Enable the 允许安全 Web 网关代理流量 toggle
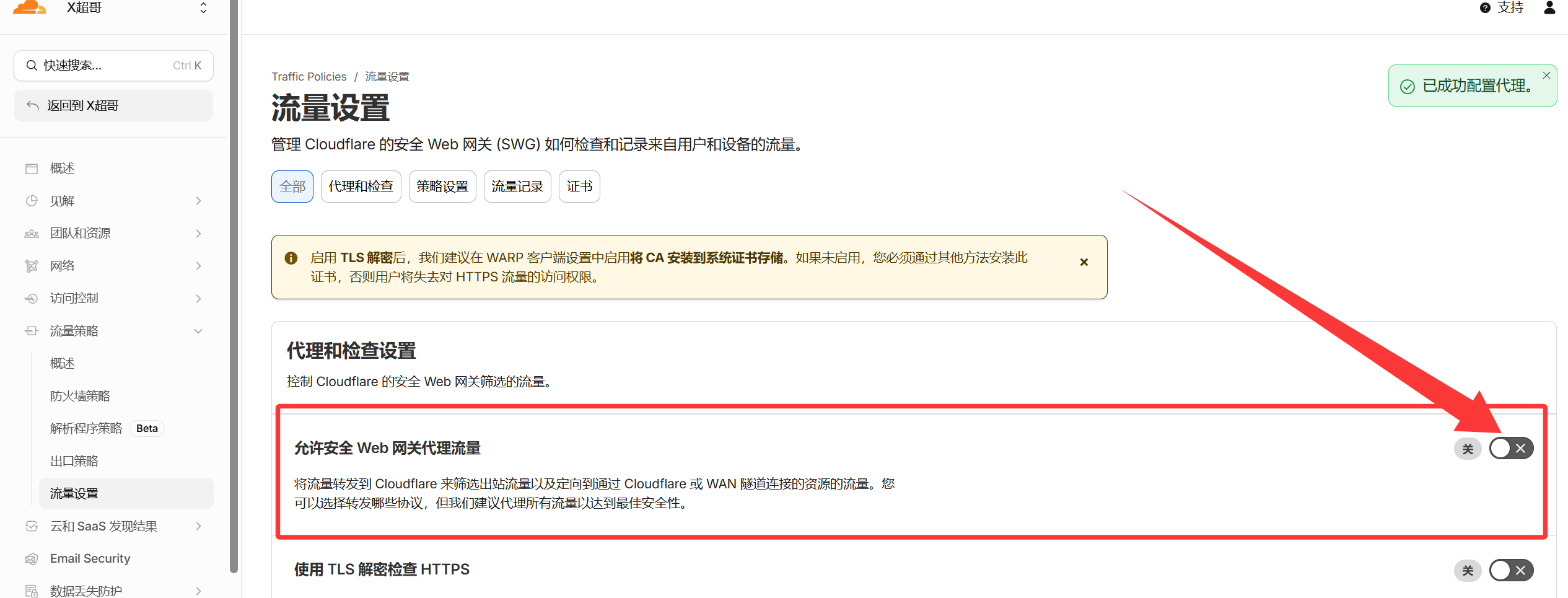The image size is (1568, 598). [1510, 448]
